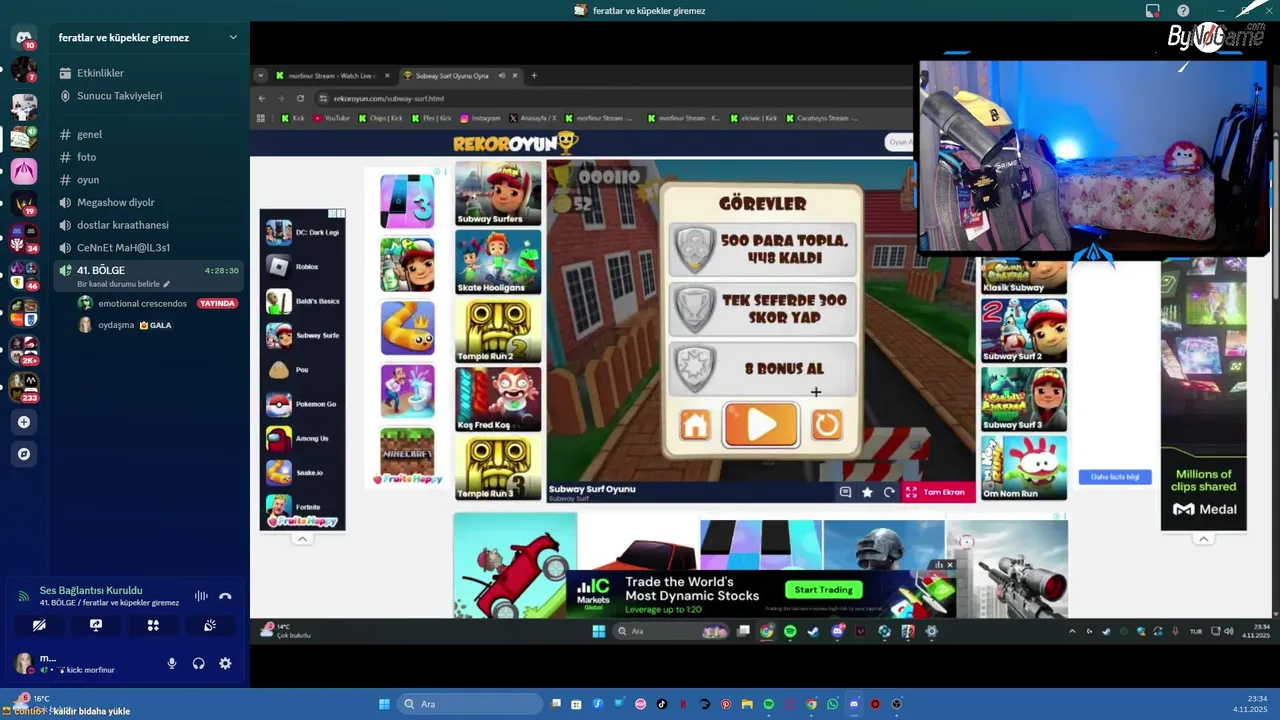The width and height of the screenshot is (1280, 720).
Task: Open the Skate Hooligans game thumbnail
Action: tap(498, 262)
